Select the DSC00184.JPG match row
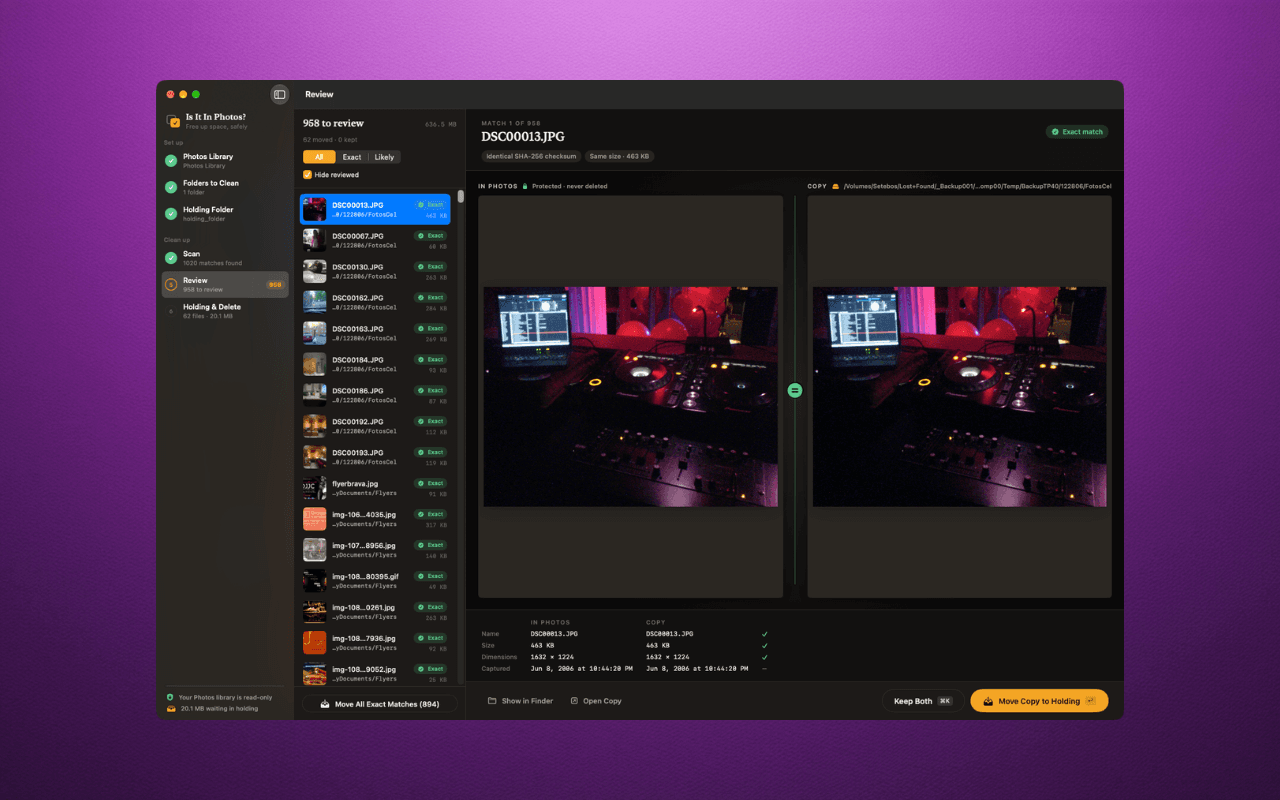 375,364
